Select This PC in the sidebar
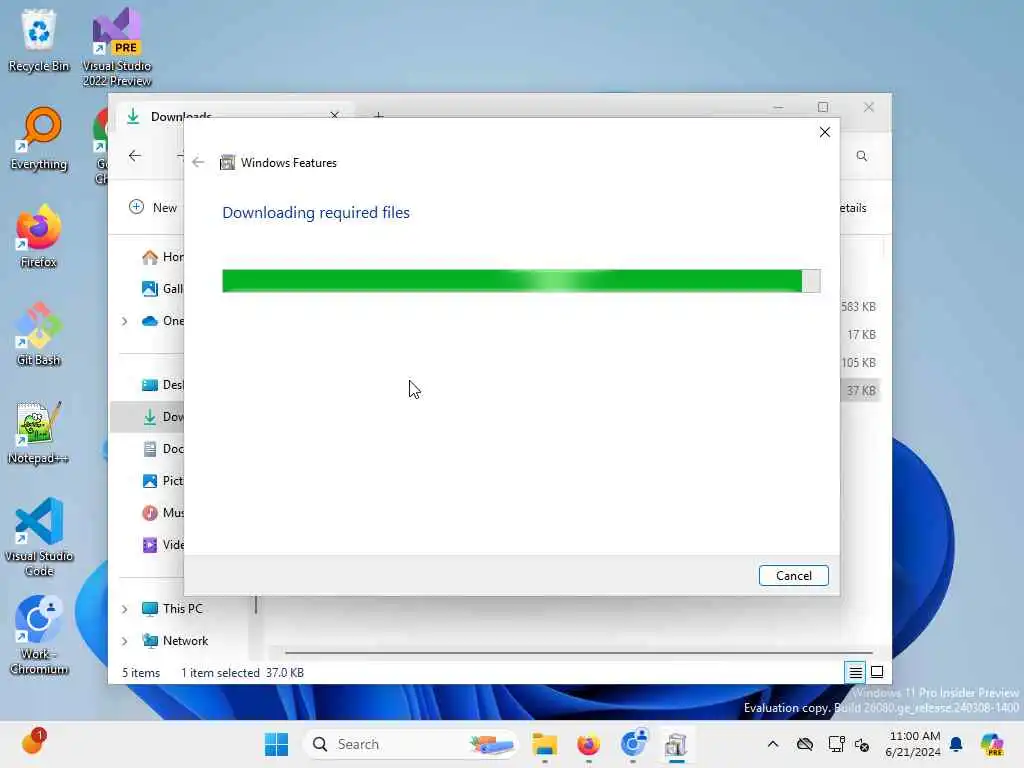The height and width of the screenshot is (768, 1024). point(172,609)
